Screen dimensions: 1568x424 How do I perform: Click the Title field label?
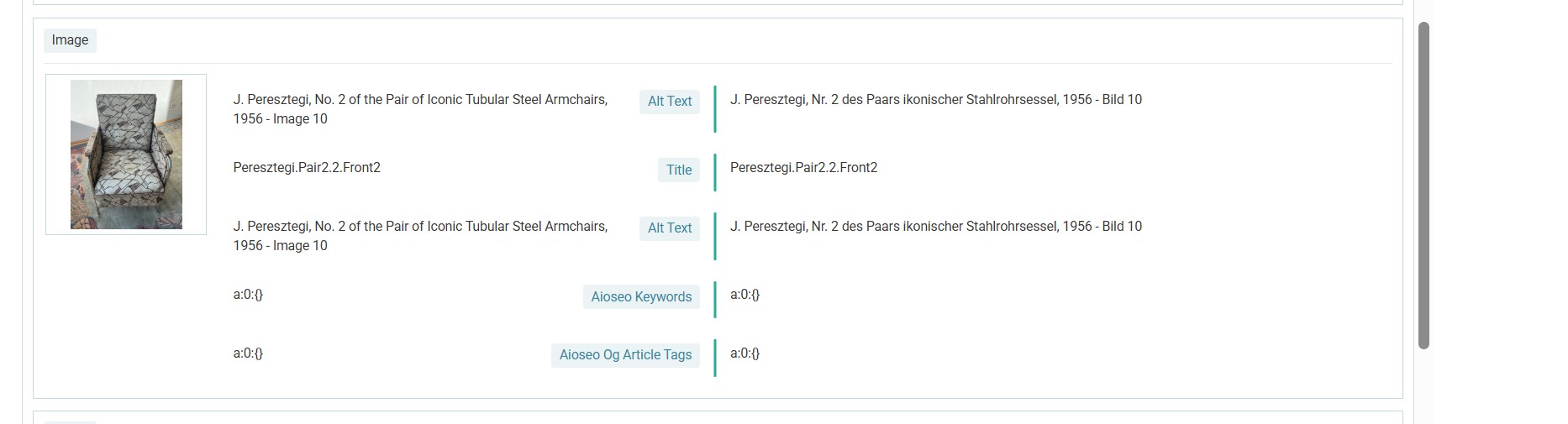tap(678, 170)
